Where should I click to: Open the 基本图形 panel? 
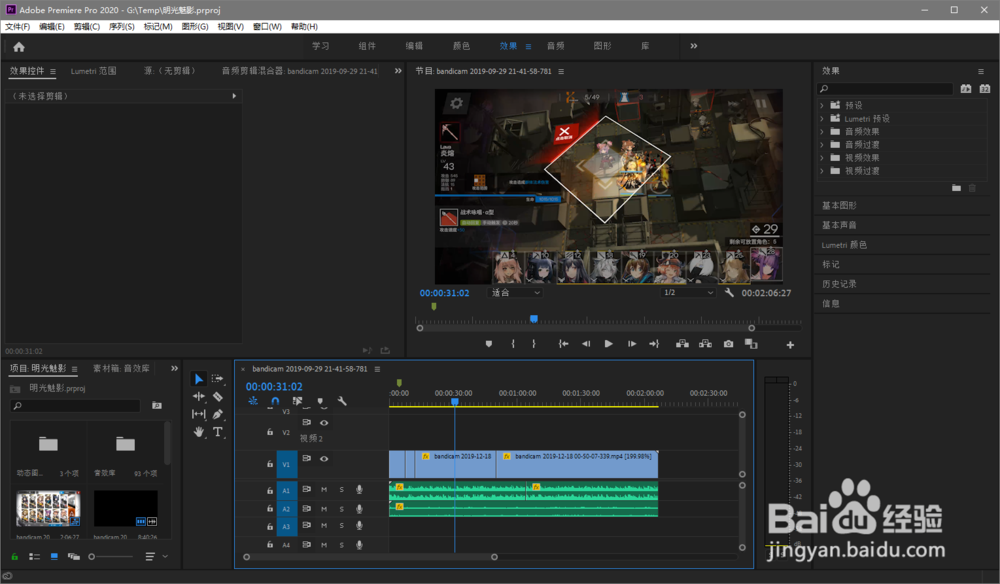838,205
